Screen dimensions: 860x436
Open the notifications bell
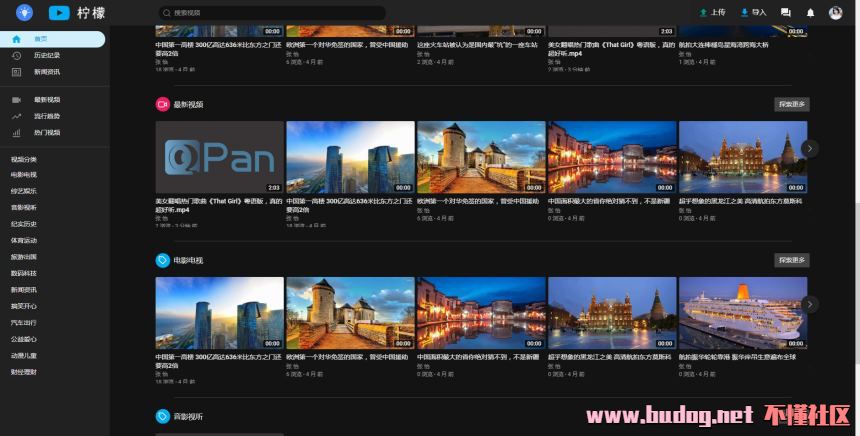click(810, 13)
